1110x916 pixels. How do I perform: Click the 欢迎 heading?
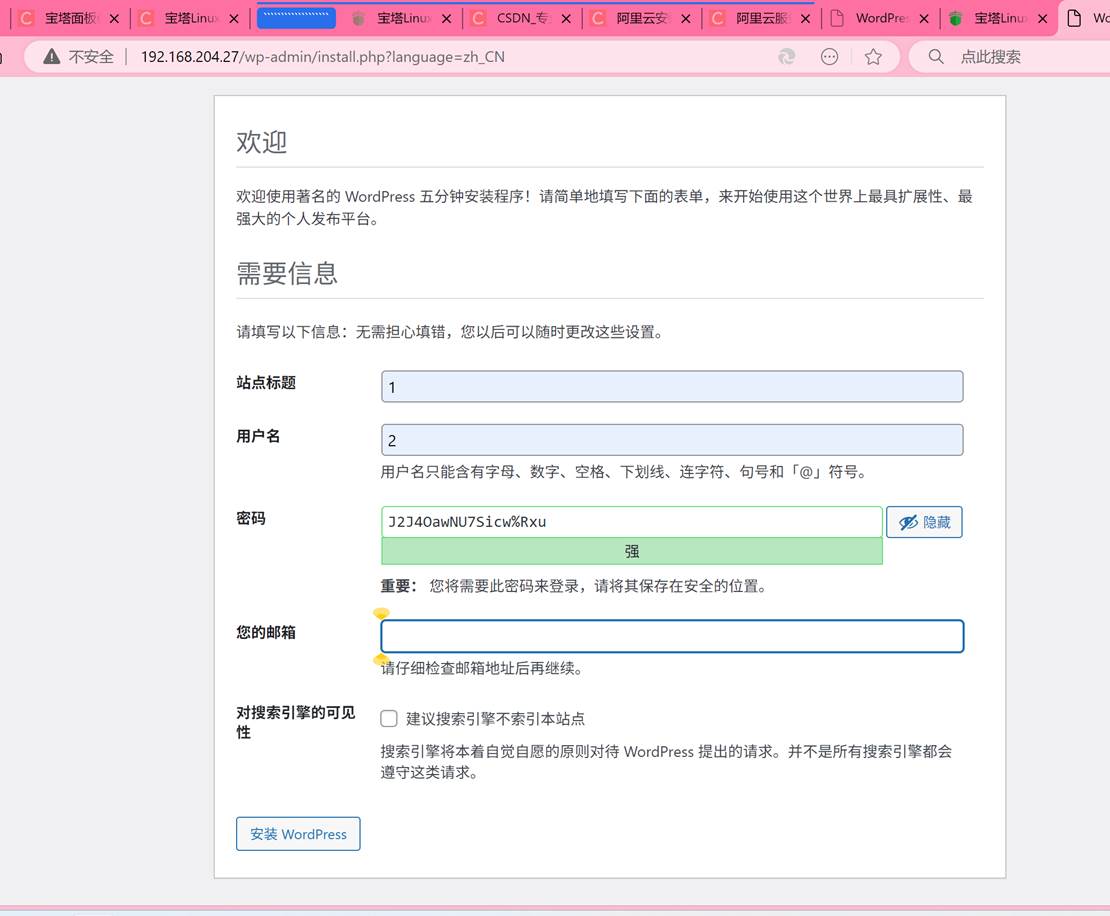coord(261,142)
